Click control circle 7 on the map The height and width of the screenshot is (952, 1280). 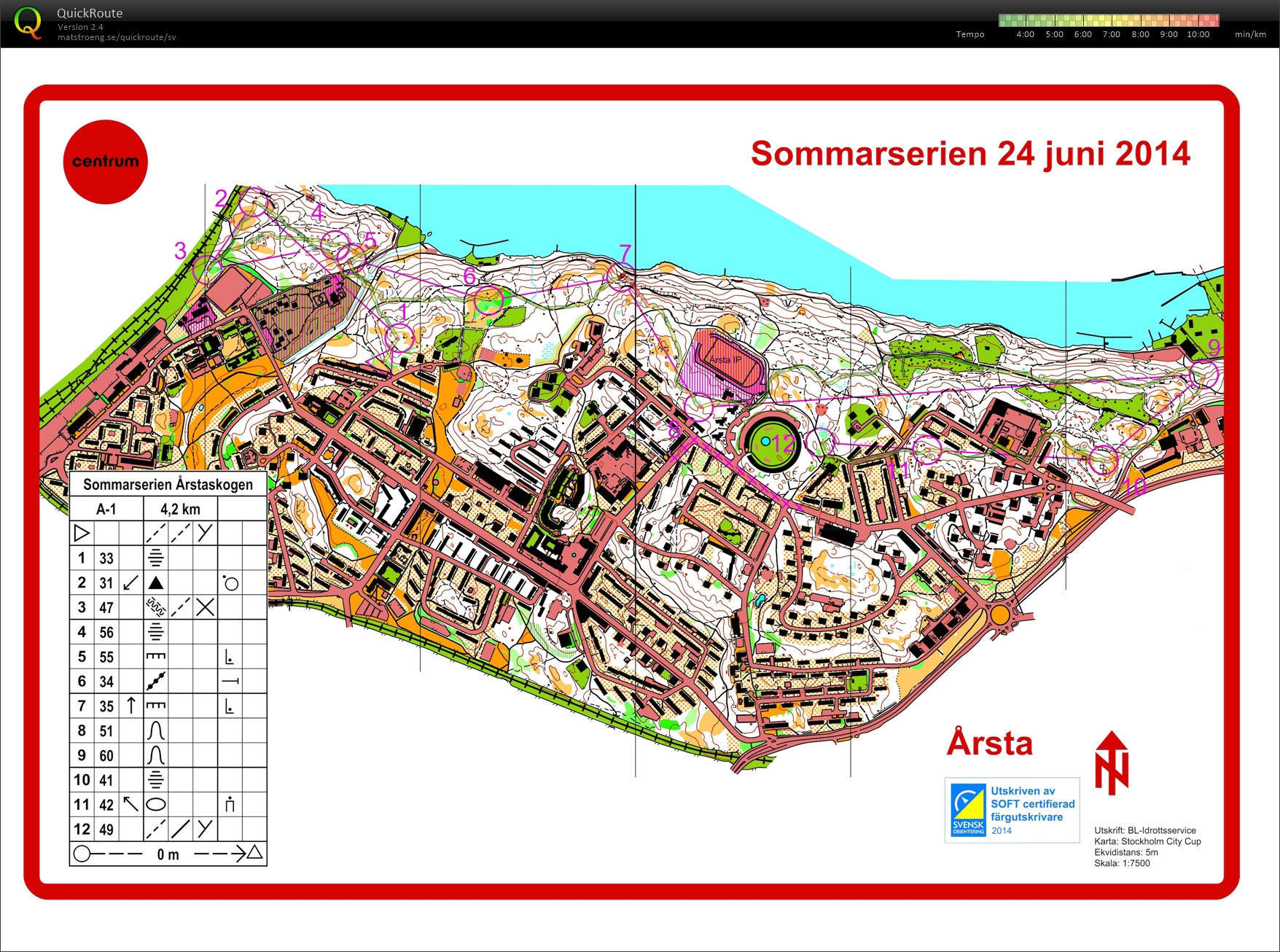620,277
